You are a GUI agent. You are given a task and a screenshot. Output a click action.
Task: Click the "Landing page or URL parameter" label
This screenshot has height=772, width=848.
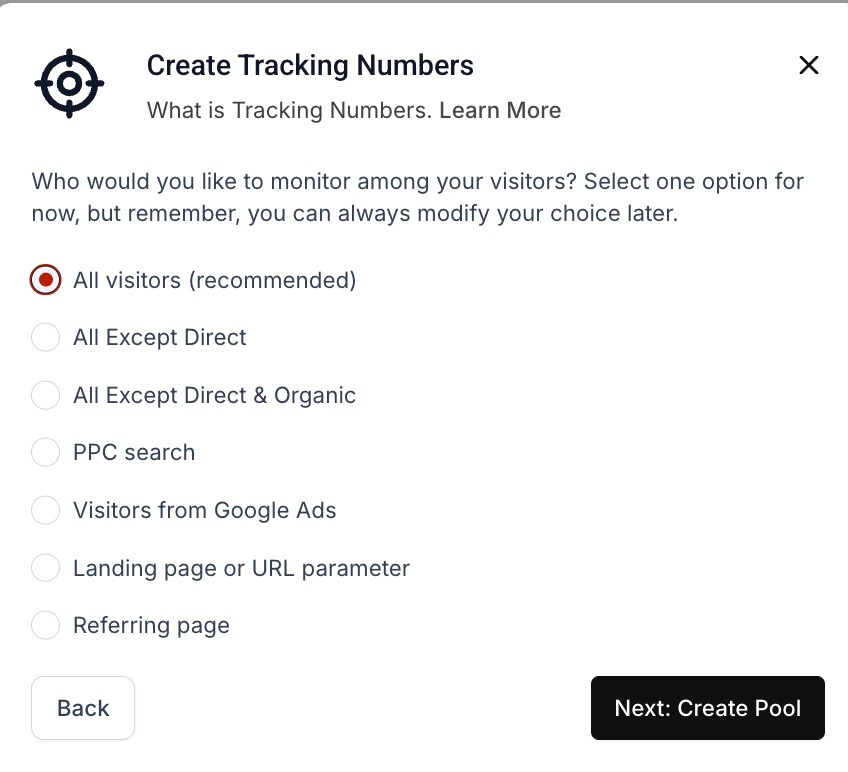pyautogui.click(x=241, y=569)
